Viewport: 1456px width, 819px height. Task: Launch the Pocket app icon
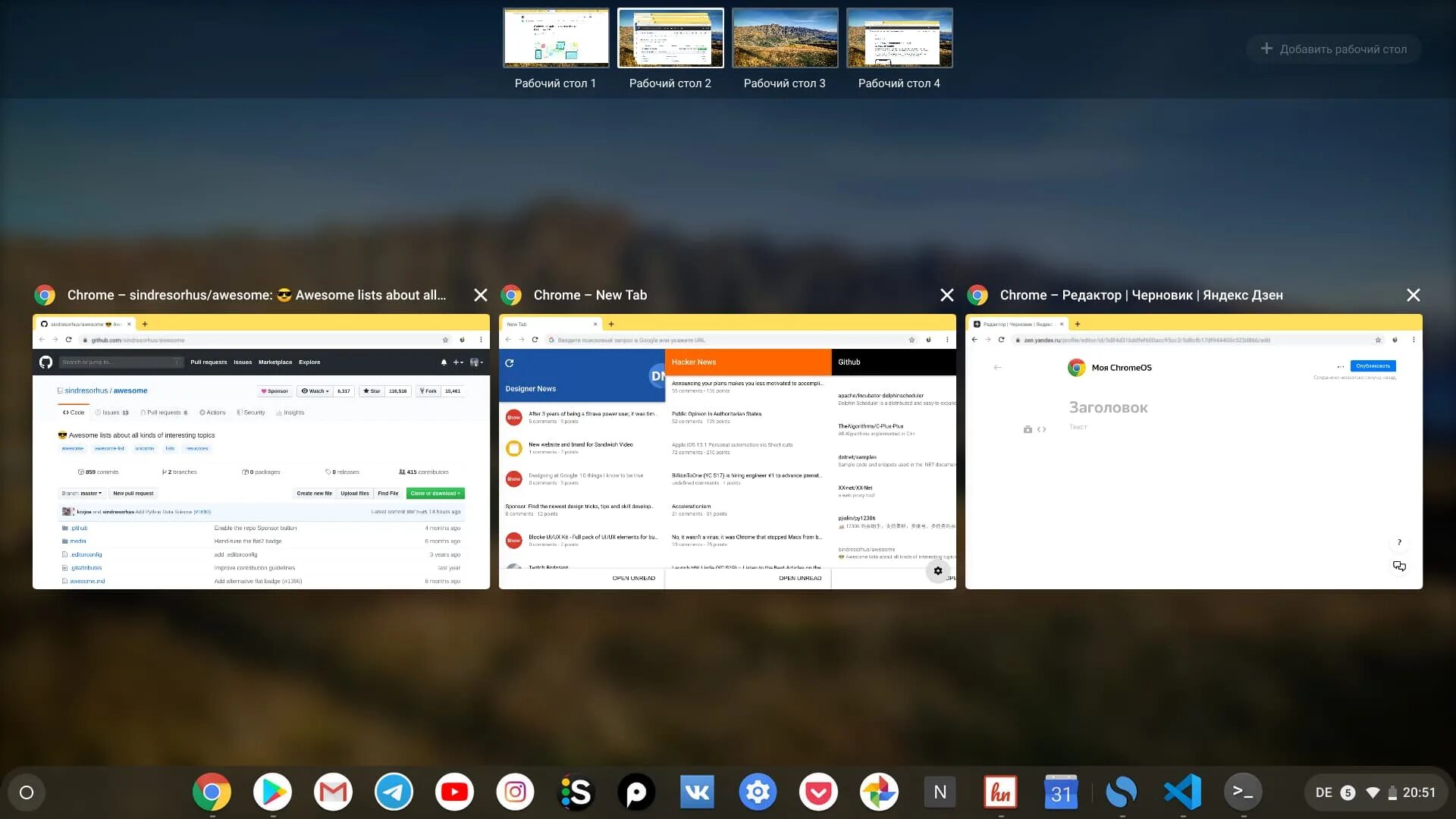(818, 792)
